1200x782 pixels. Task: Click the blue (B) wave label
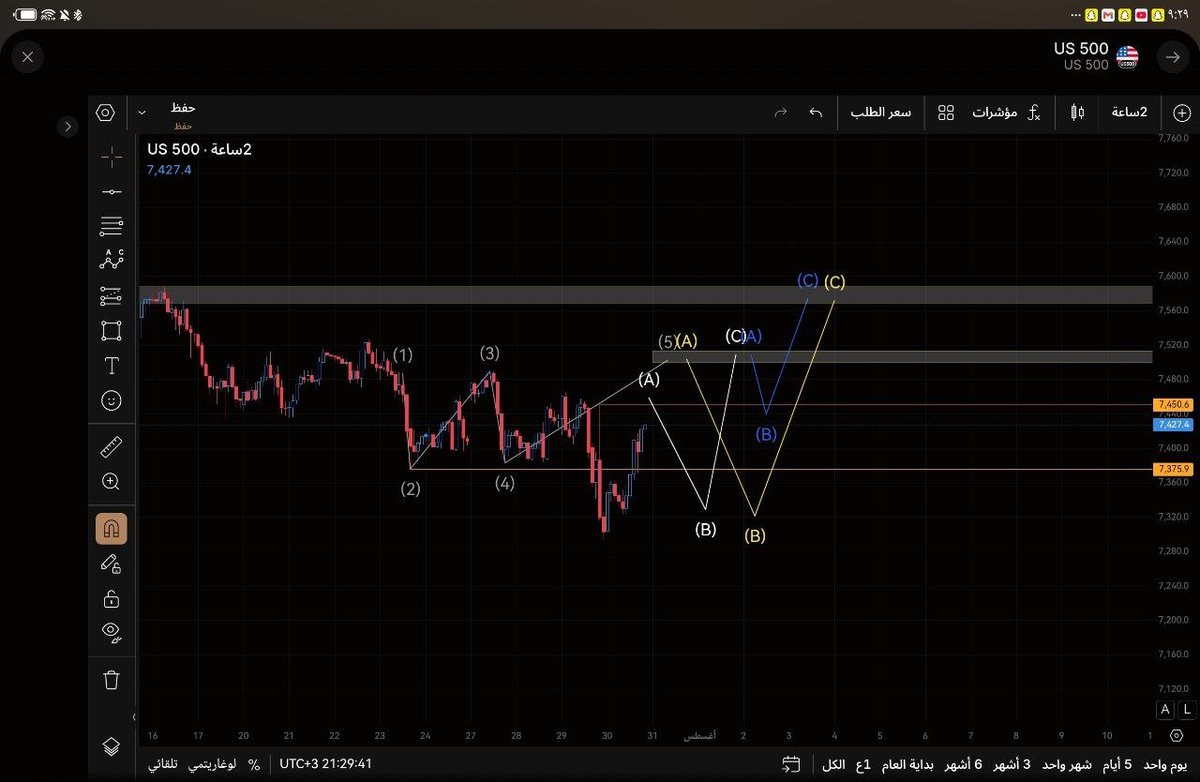pos(765,433)
